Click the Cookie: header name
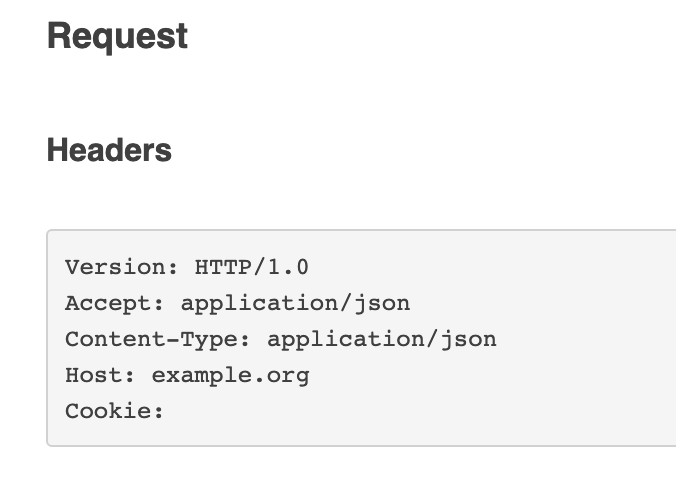 point(114,411)
